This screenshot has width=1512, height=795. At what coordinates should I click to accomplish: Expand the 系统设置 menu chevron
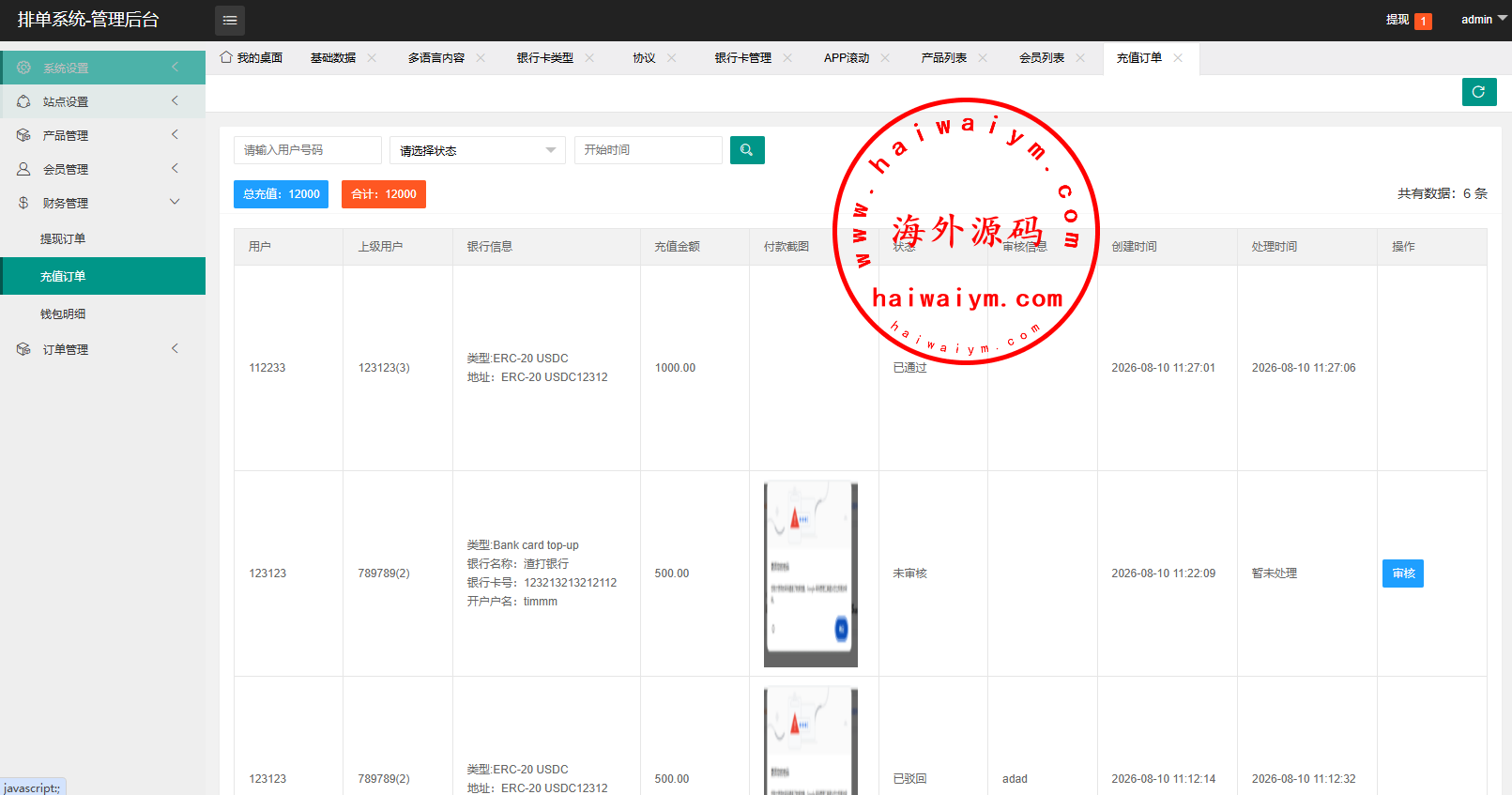175,67
